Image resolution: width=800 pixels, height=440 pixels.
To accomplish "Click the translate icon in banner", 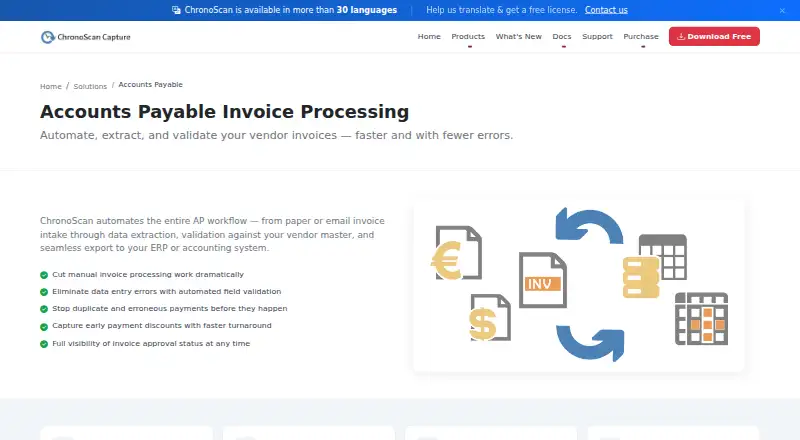I will click(x=176, y=10).
